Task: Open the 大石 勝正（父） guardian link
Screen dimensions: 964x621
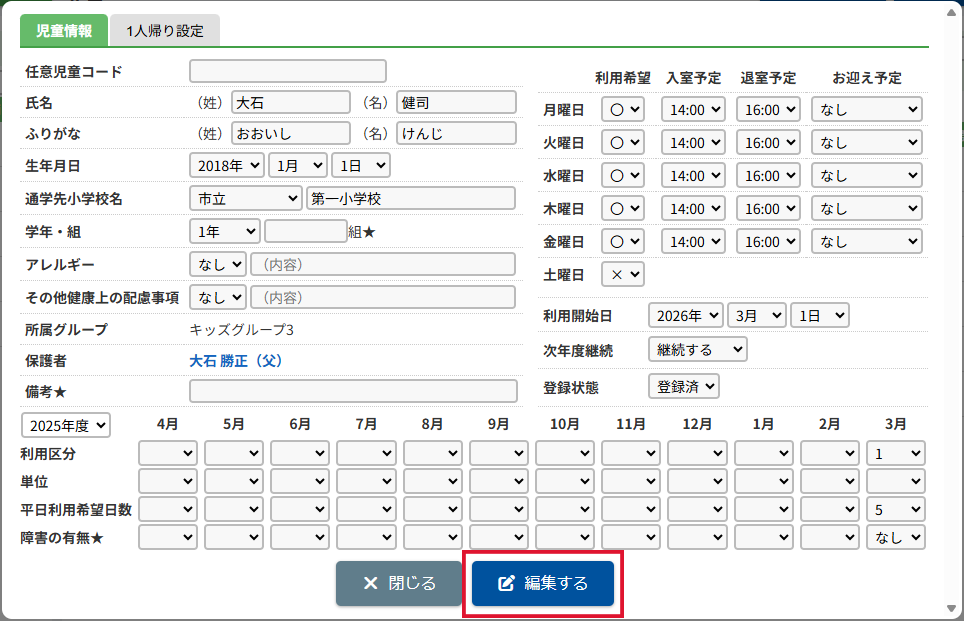Action: point(235,361)
